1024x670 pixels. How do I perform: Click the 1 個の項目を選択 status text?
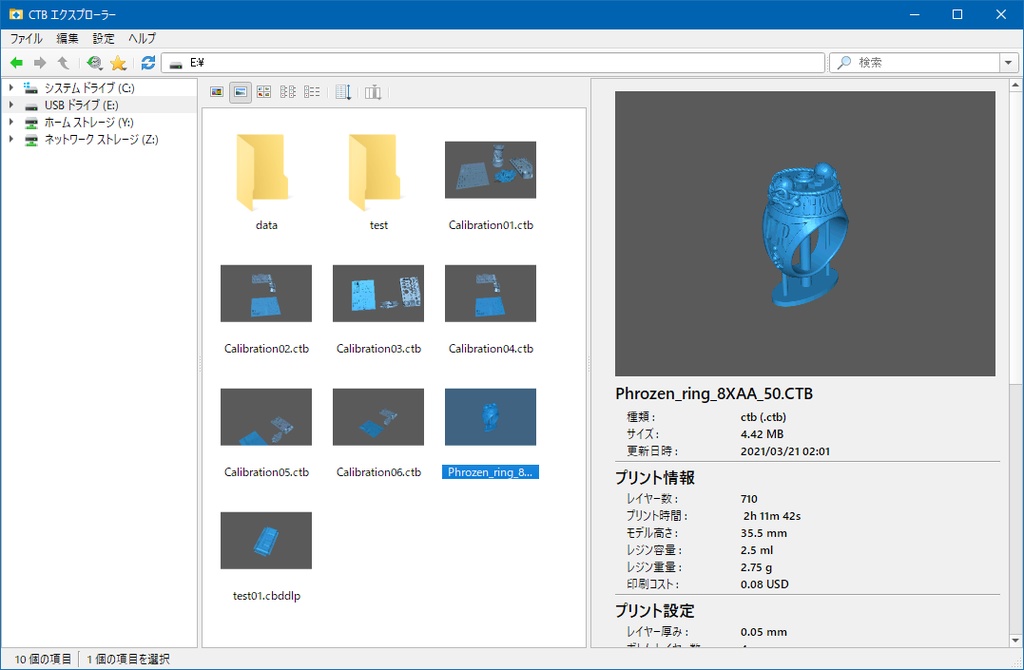(x=128, y=659)
